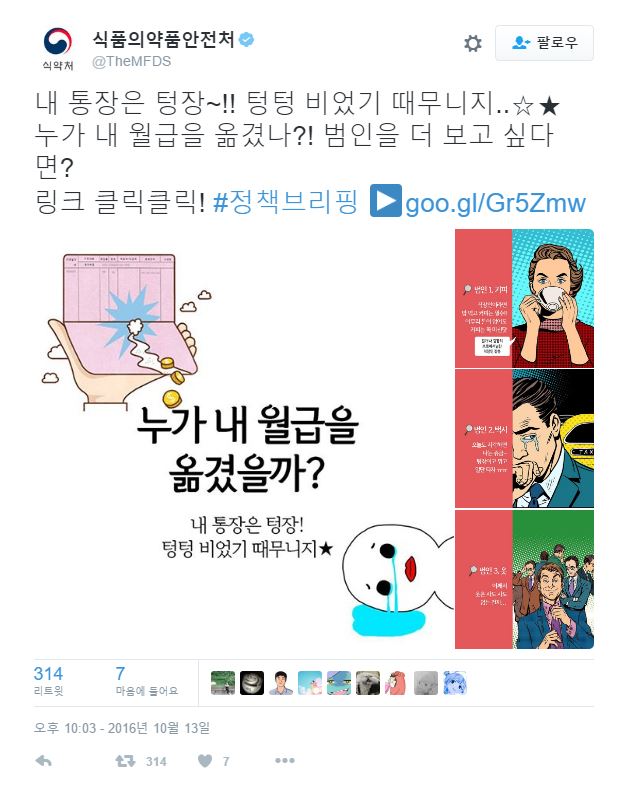Image resolution: width=622 pixels, height=793 pixels.
Task: Open the main salary infographic image
Action: [x=244, y=439]
